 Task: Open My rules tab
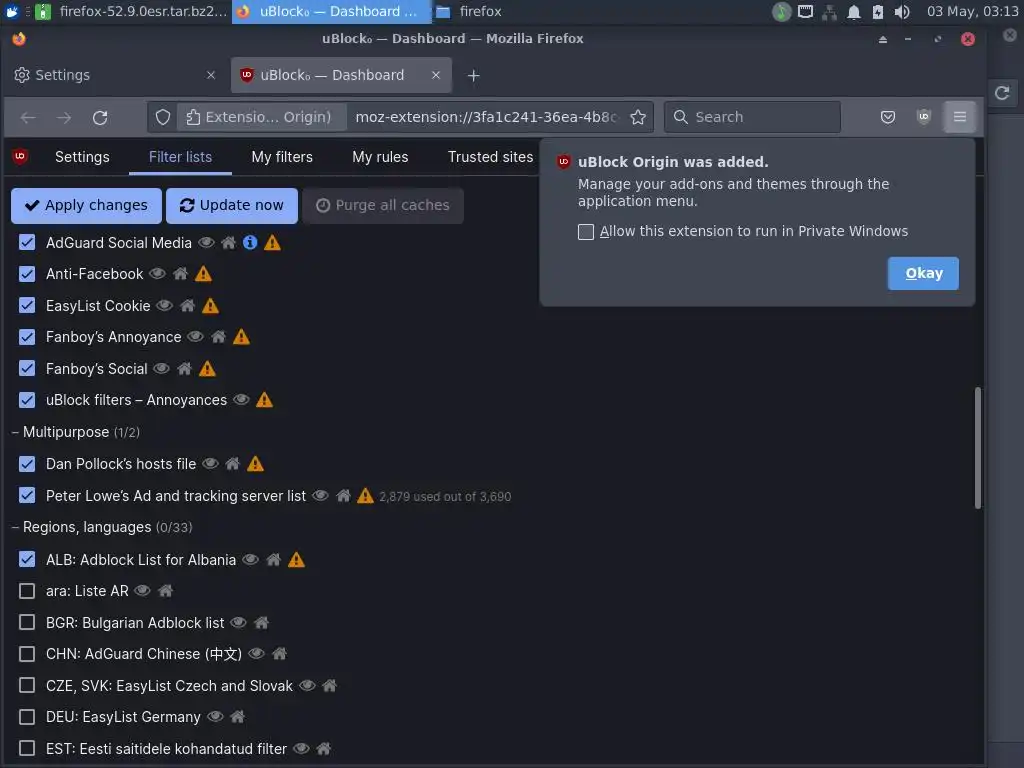point(380,157)
